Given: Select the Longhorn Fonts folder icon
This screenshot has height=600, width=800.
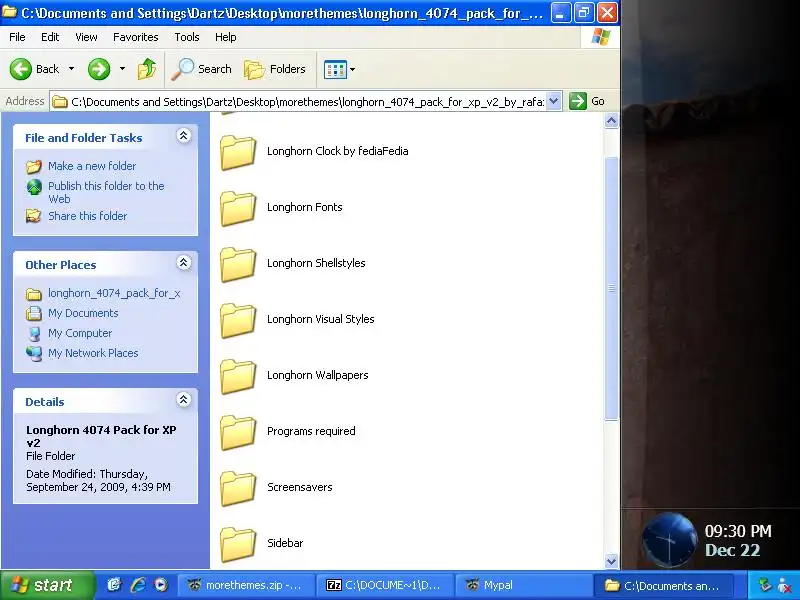Looking at the screenshot, I should click(238, 208).
